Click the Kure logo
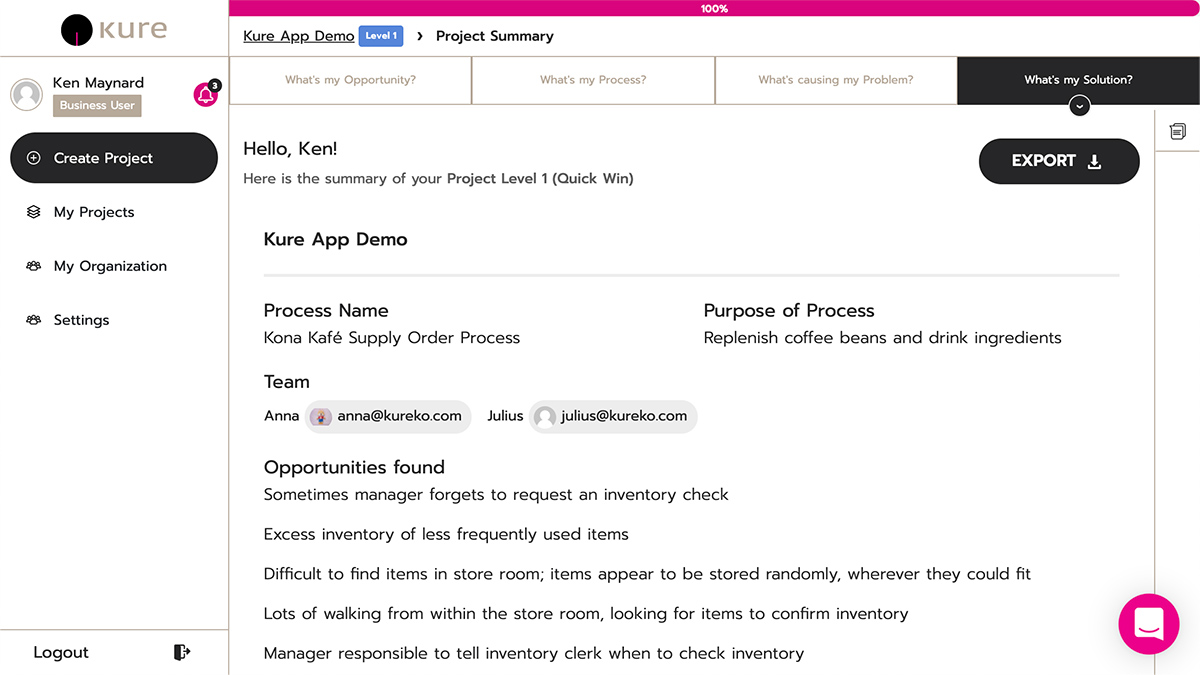The width and height of the screenshot is (1200, 675). [113, 29]
